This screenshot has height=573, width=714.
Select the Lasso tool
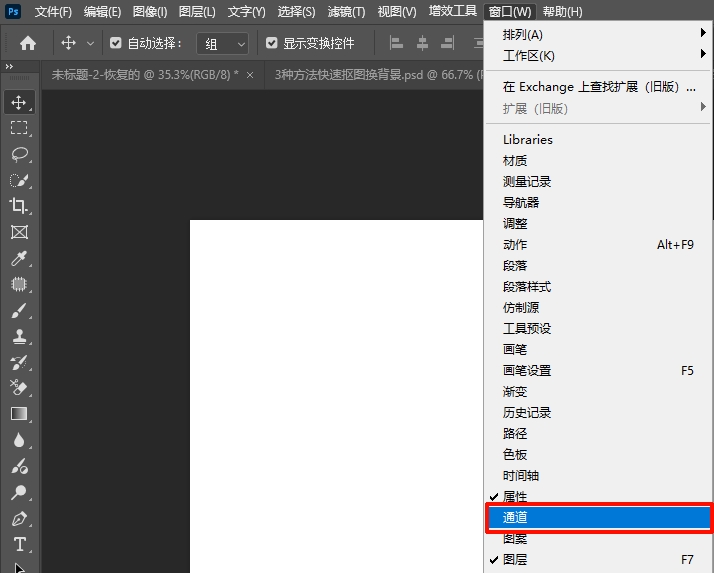point(19,154)
